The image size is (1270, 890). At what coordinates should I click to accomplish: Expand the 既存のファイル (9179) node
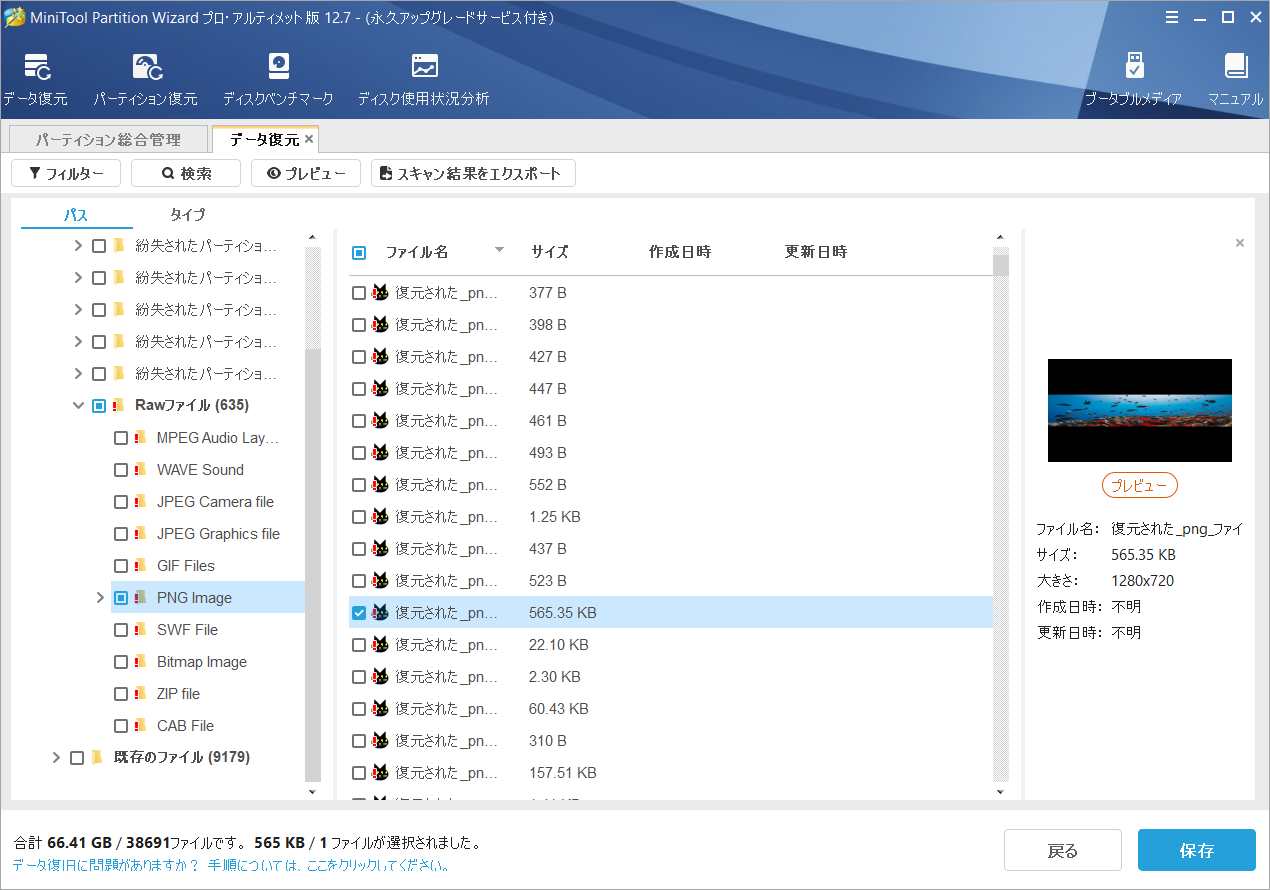(x=56, y=758)
